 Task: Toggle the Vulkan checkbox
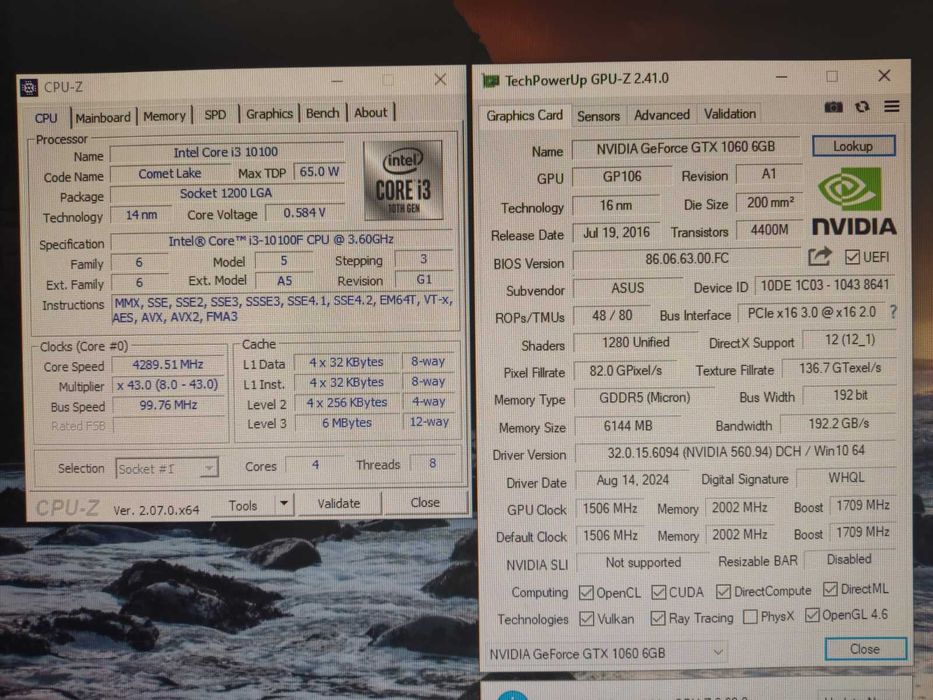pos(586,618)
